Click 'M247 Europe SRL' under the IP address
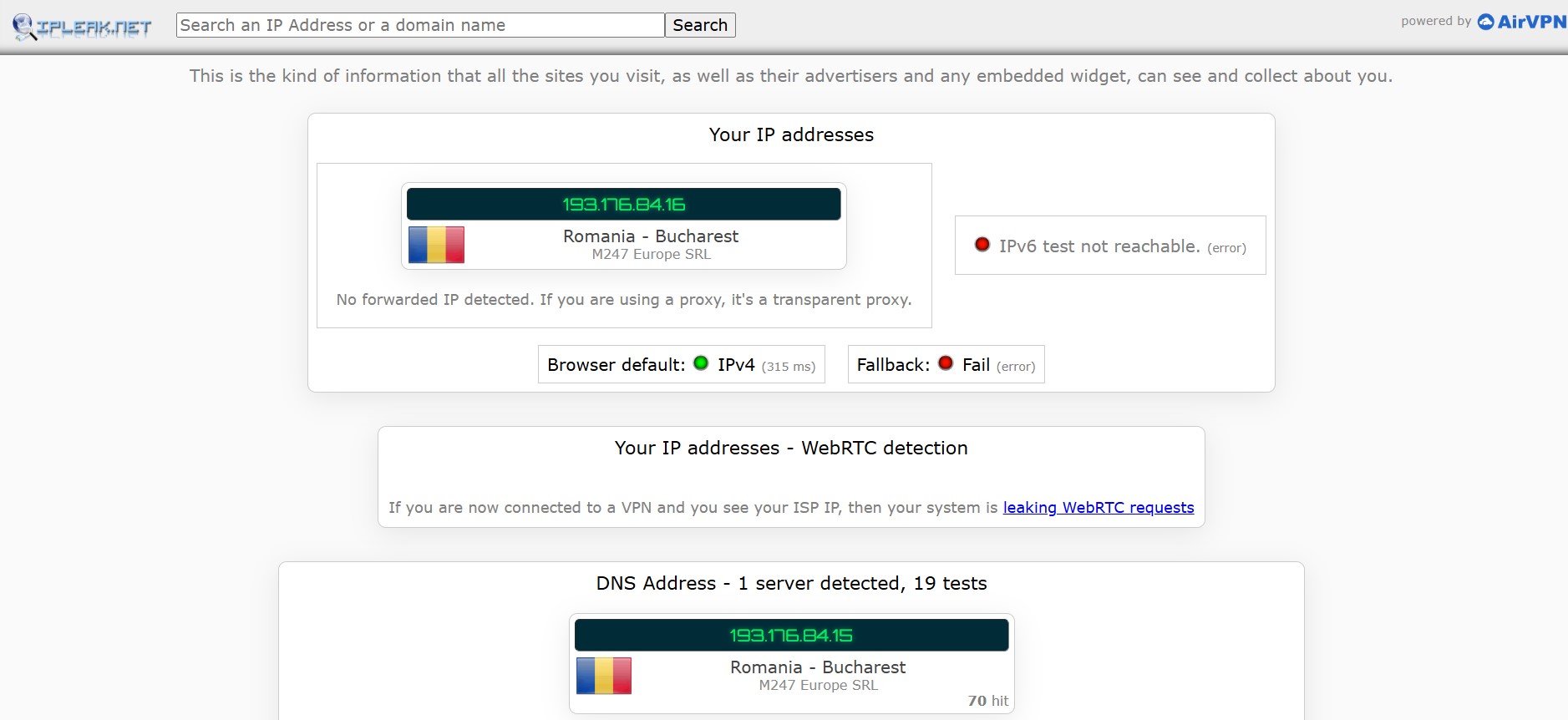 coord(652,255)
